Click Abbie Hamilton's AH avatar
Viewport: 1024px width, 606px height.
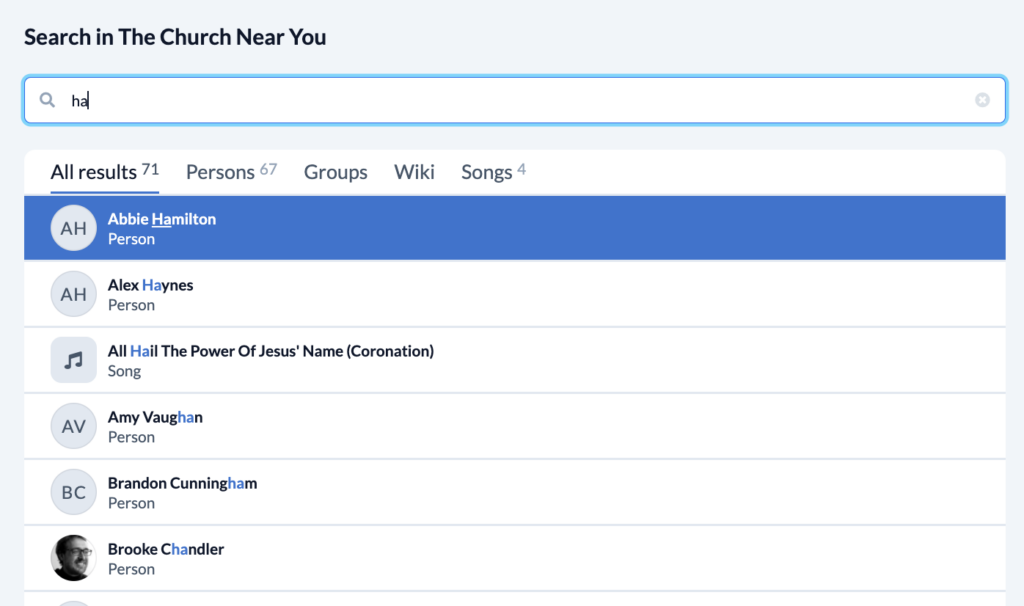click(74, 228)
